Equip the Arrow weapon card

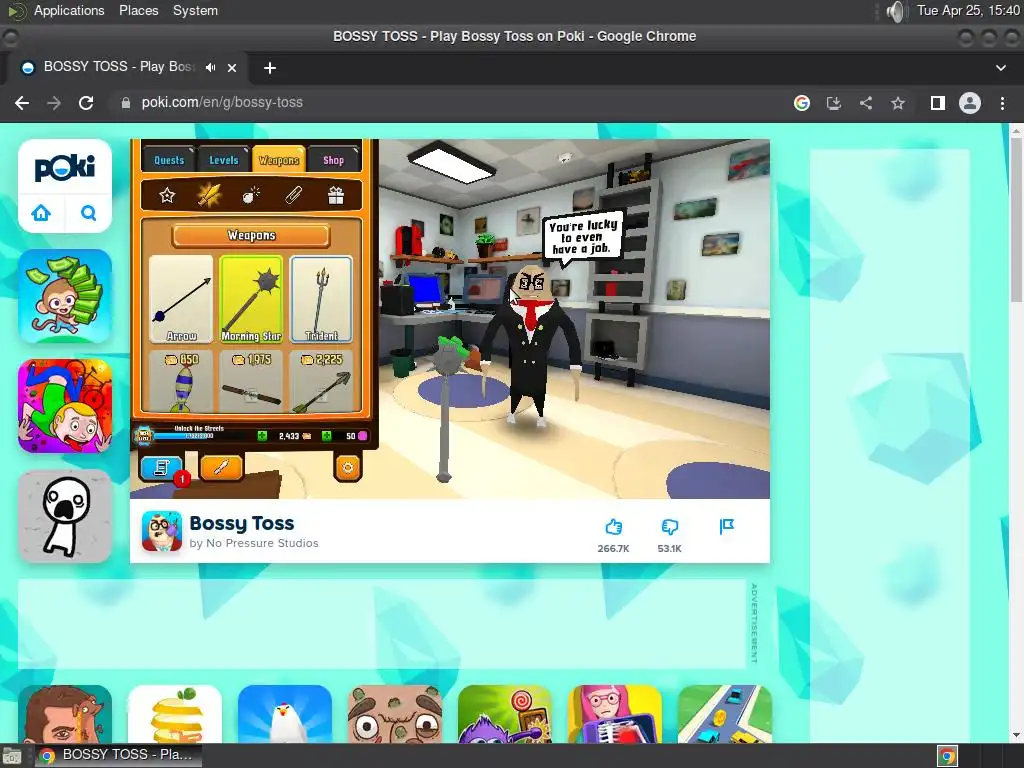181,299
